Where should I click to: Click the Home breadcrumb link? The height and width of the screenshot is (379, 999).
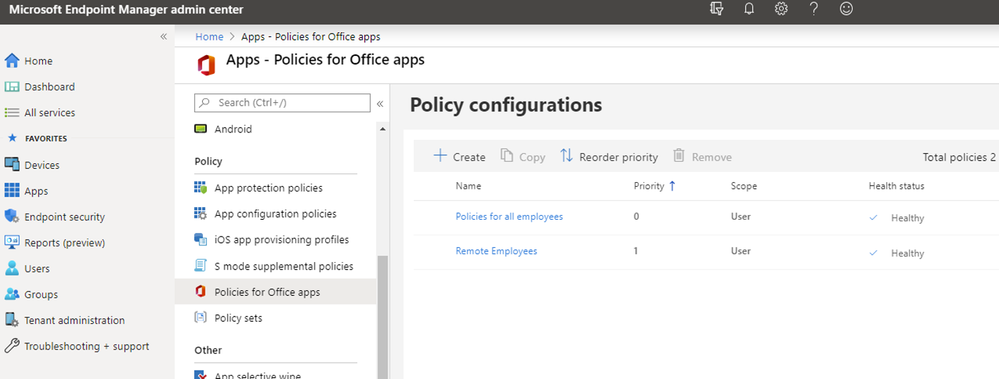tap(210, 36)
